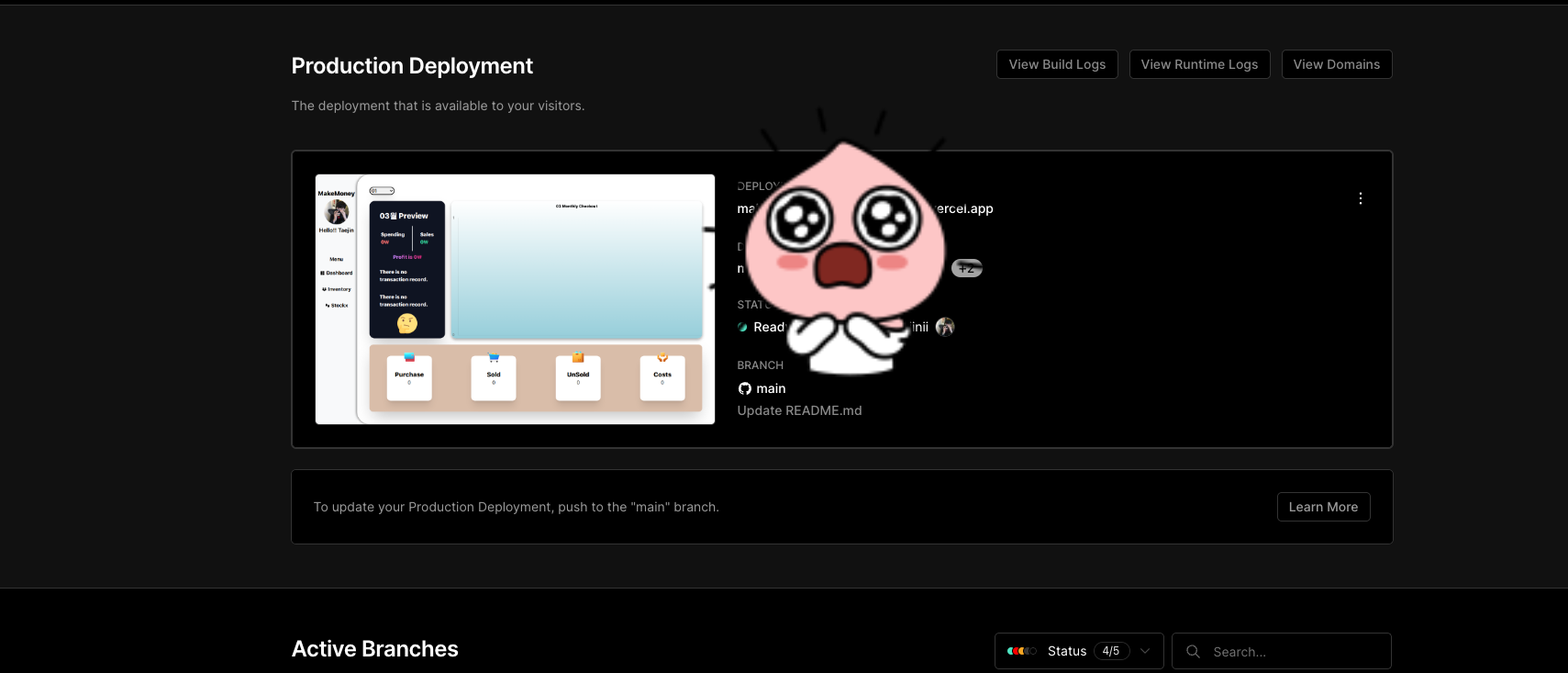1568x673 pixels.
Task: Click the +2 additional domains badge
Action: (x=967, y=268)
